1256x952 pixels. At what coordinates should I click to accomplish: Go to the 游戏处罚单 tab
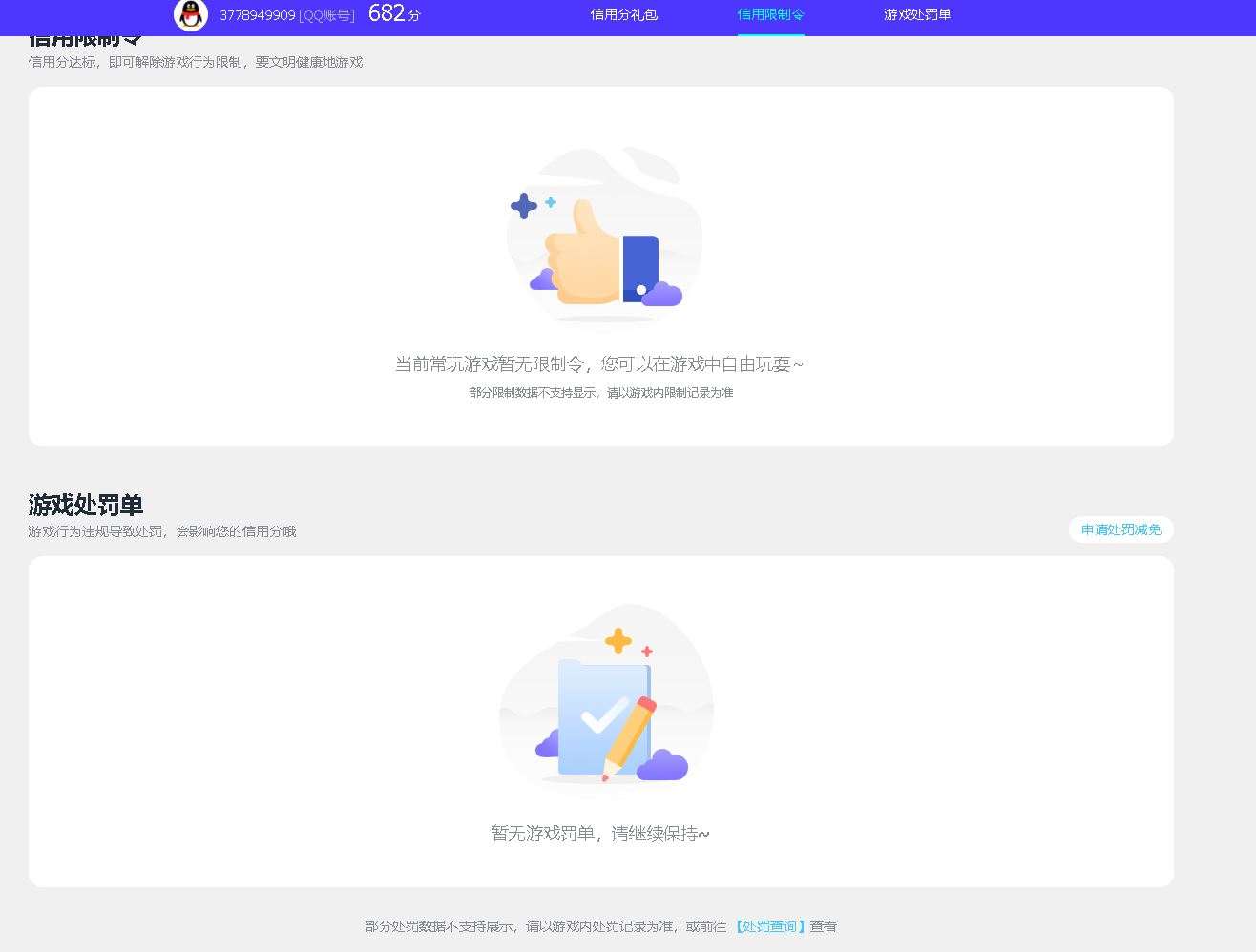click(x=917, y=14)
